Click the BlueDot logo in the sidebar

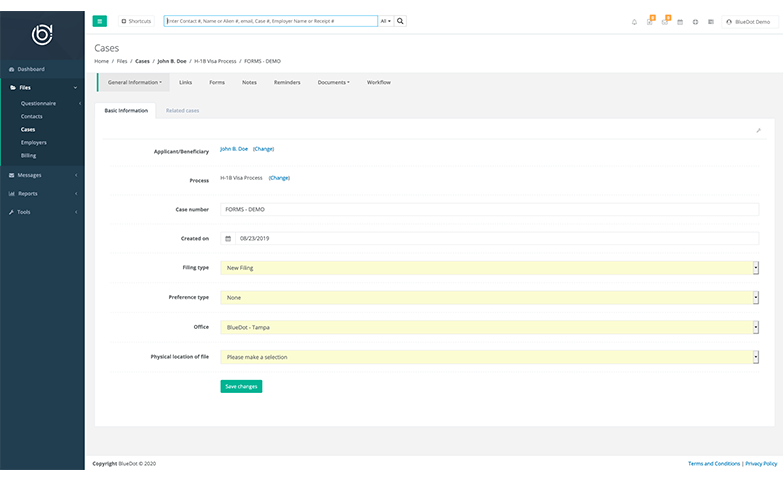[x=42, y=34]
